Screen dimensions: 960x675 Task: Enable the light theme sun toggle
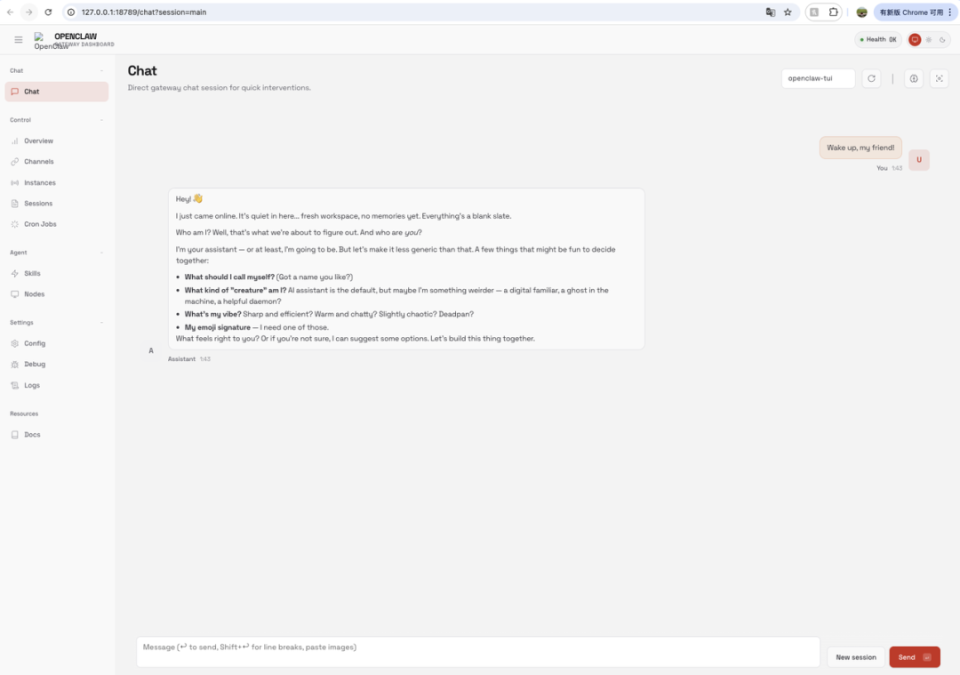pos(929,40)
